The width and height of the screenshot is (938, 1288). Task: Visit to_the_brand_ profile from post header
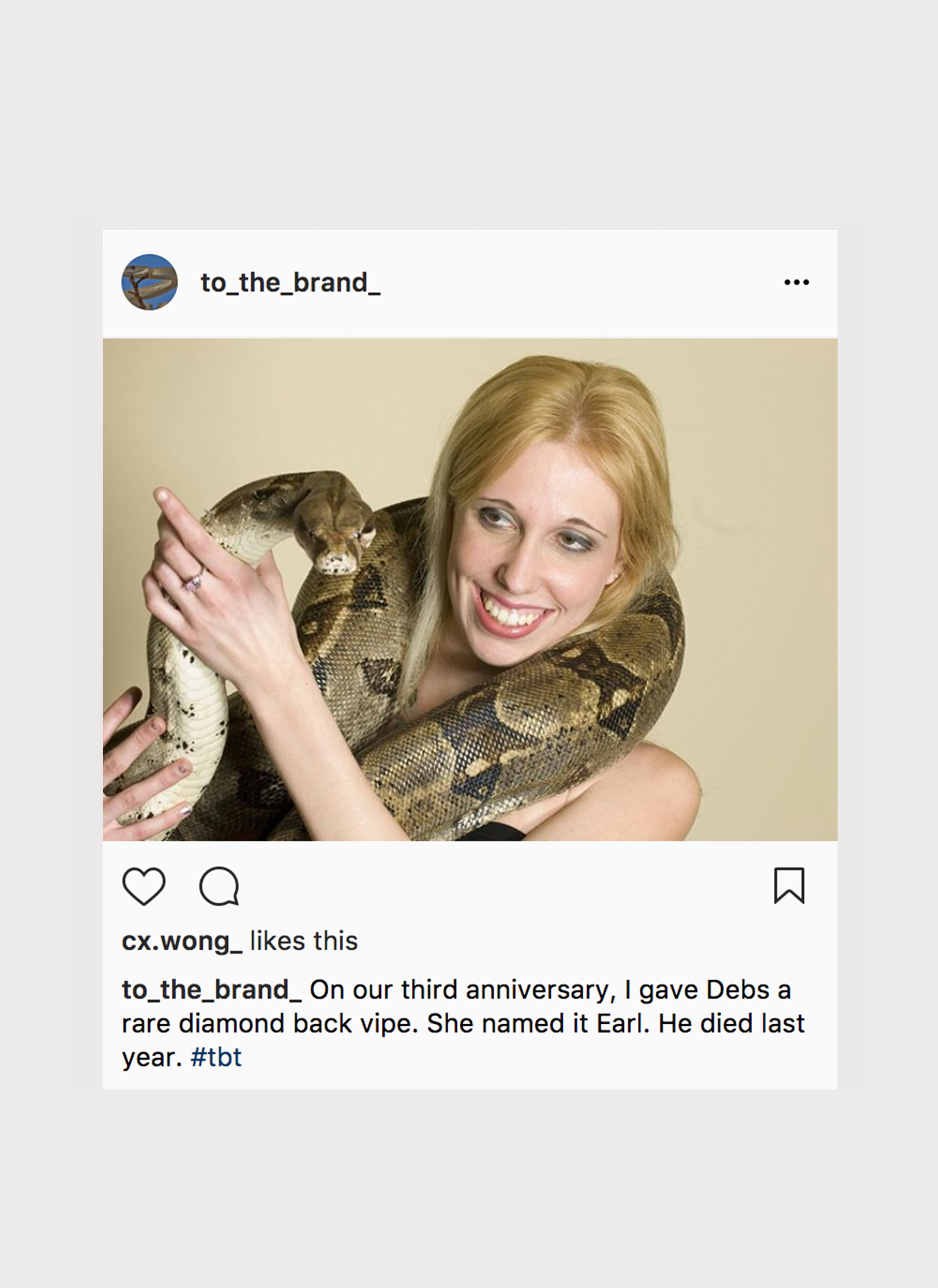290,283
